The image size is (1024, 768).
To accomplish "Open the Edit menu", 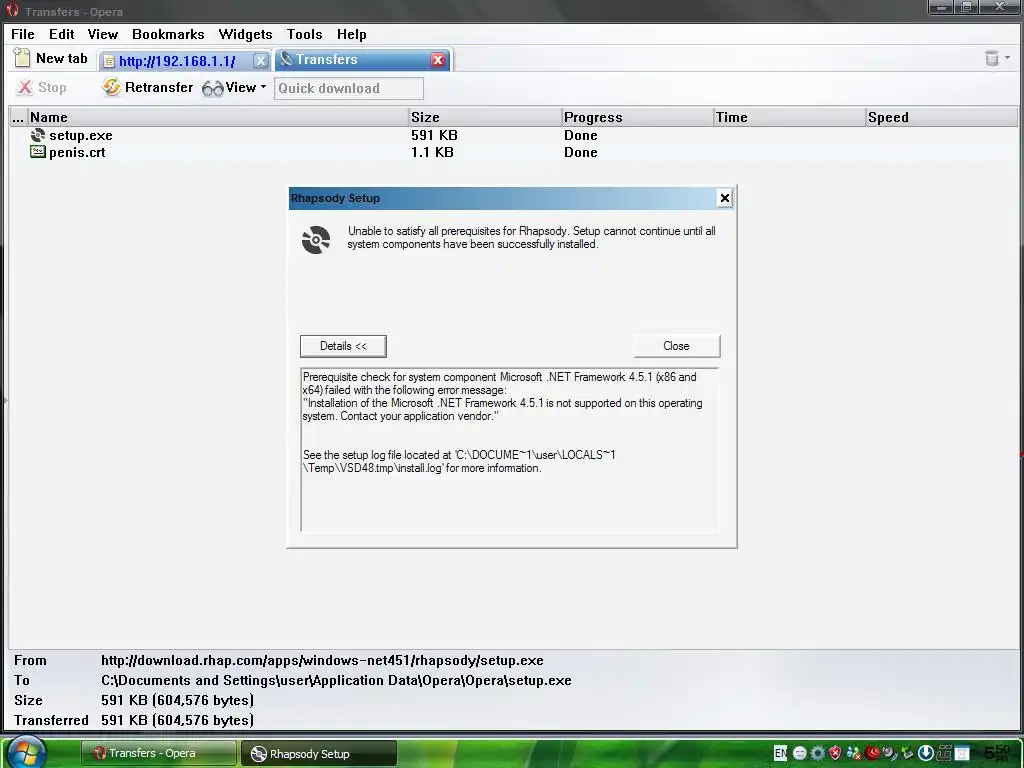I will [x=61, y=34].
